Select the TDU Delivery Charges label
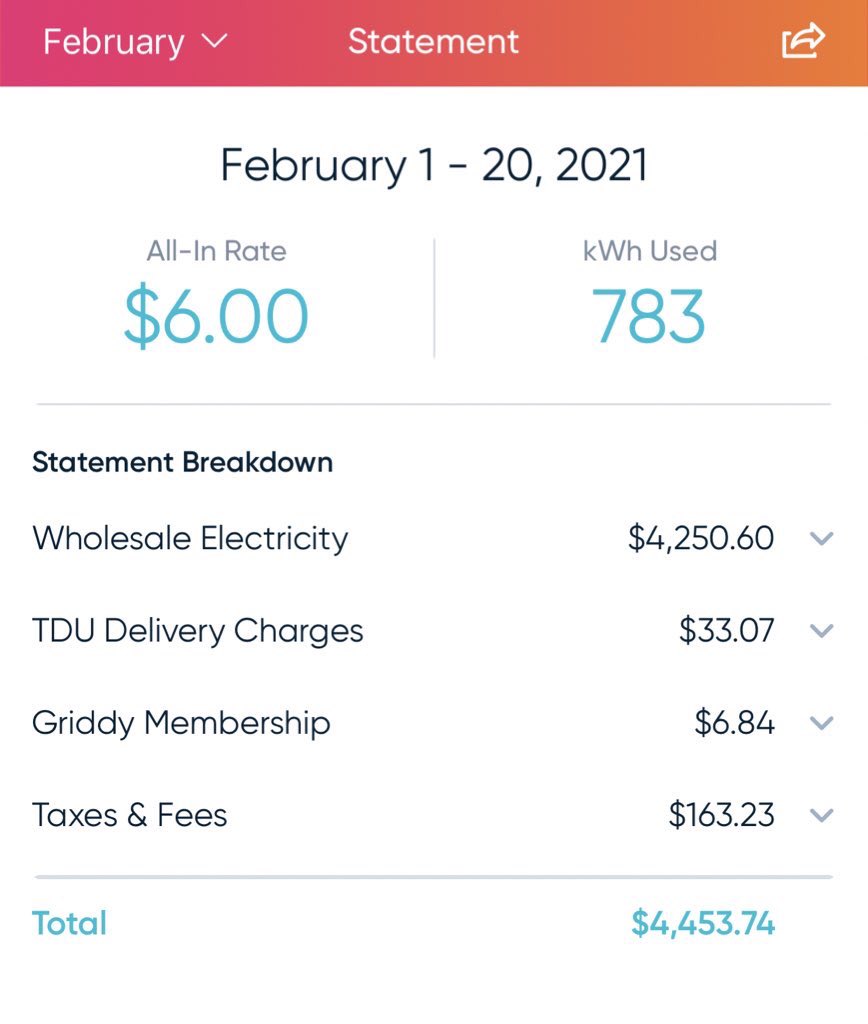Screen dimensions: 868x1024 (197, 631)
